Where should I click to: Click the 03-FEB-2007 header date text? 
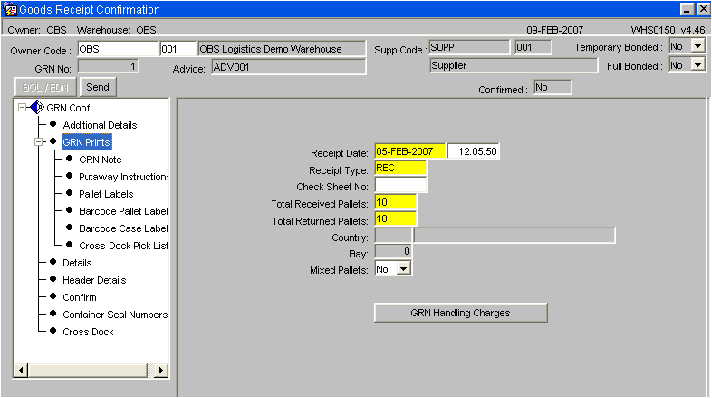click(554, 30)
